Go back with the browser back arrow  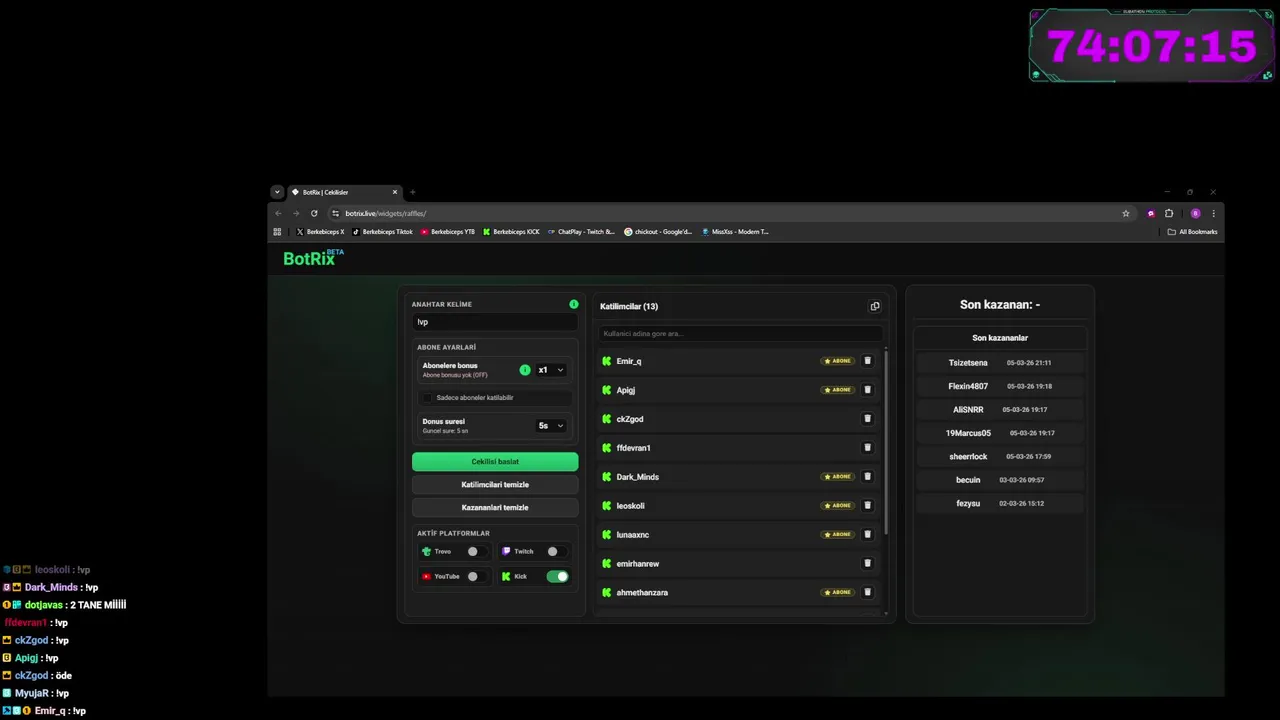(x=278, y=213)
